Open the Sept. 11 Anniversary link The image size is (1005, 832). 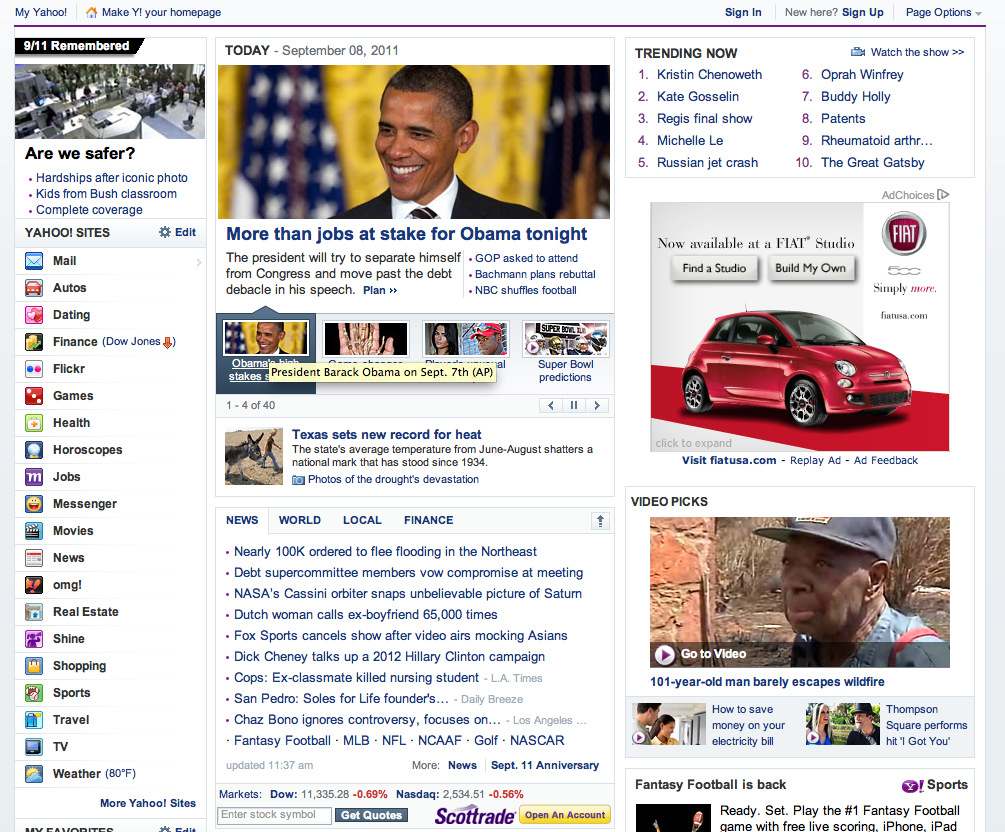click(x=545, y=765)
